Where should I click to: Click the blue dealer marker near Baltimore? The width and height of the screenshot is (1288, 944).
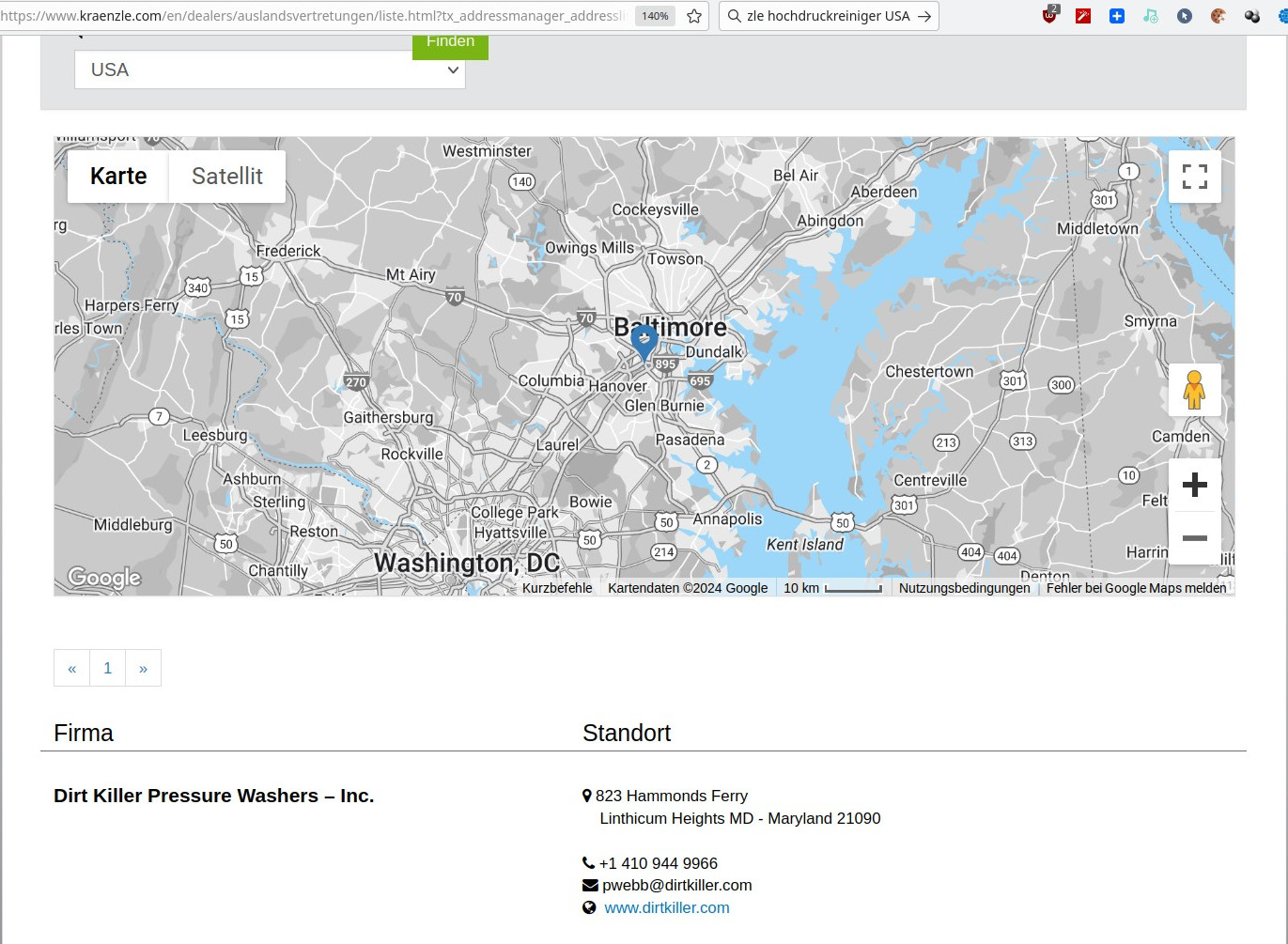(644, 342)
